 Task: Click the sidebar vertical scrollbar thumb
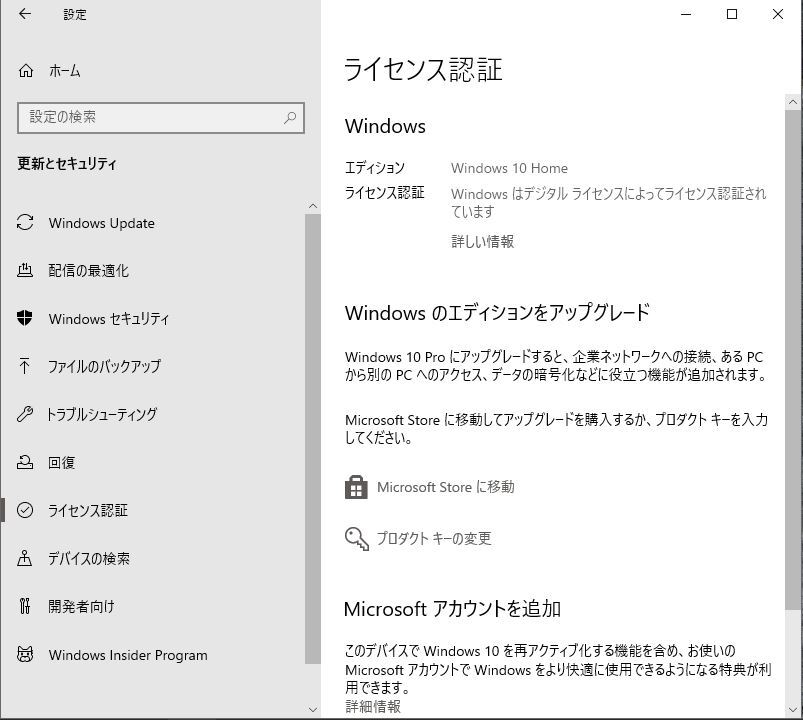tap(313, 438)
